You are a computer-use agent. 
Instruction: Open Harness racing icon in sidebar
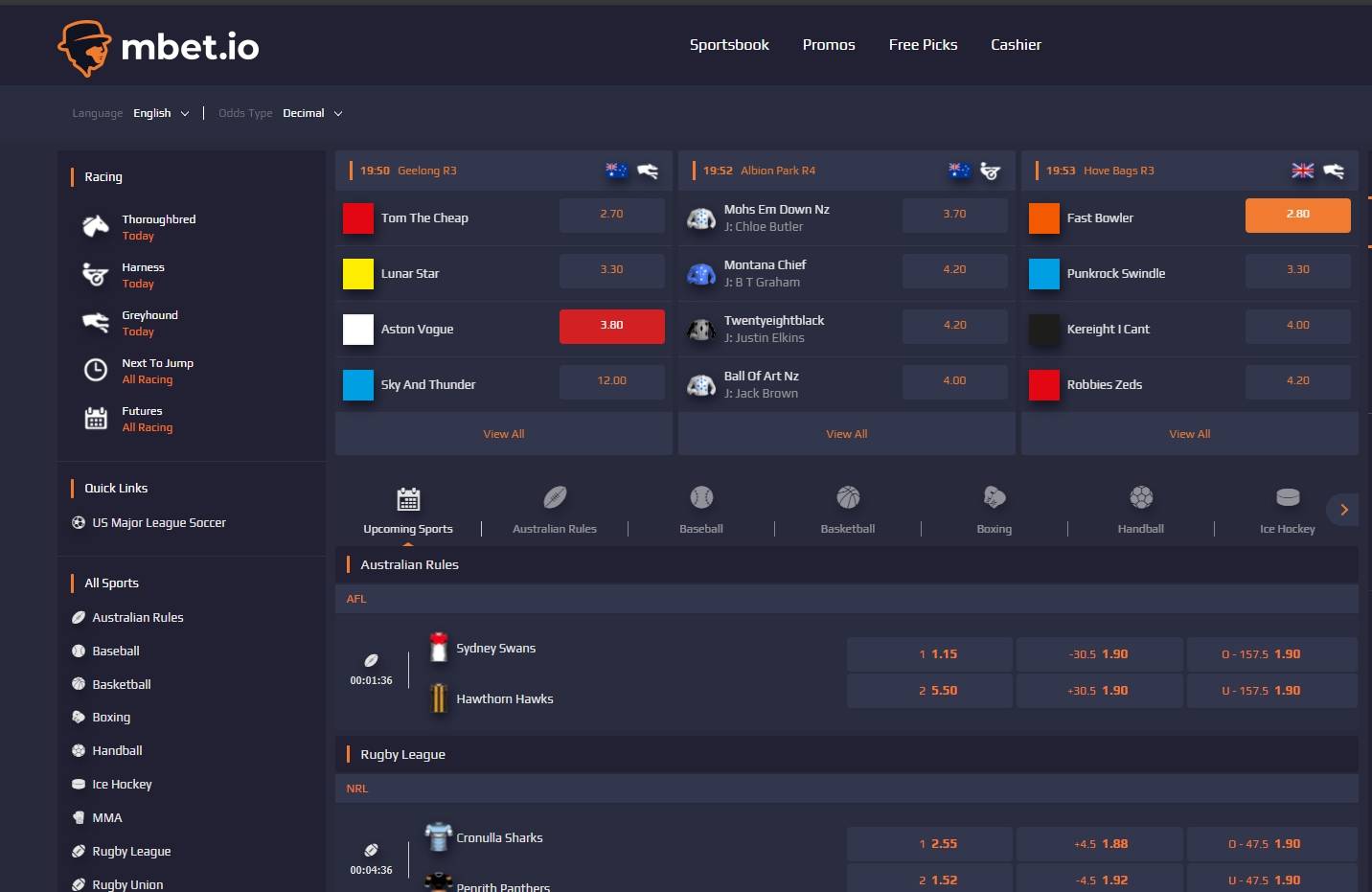tap(96, 275)
